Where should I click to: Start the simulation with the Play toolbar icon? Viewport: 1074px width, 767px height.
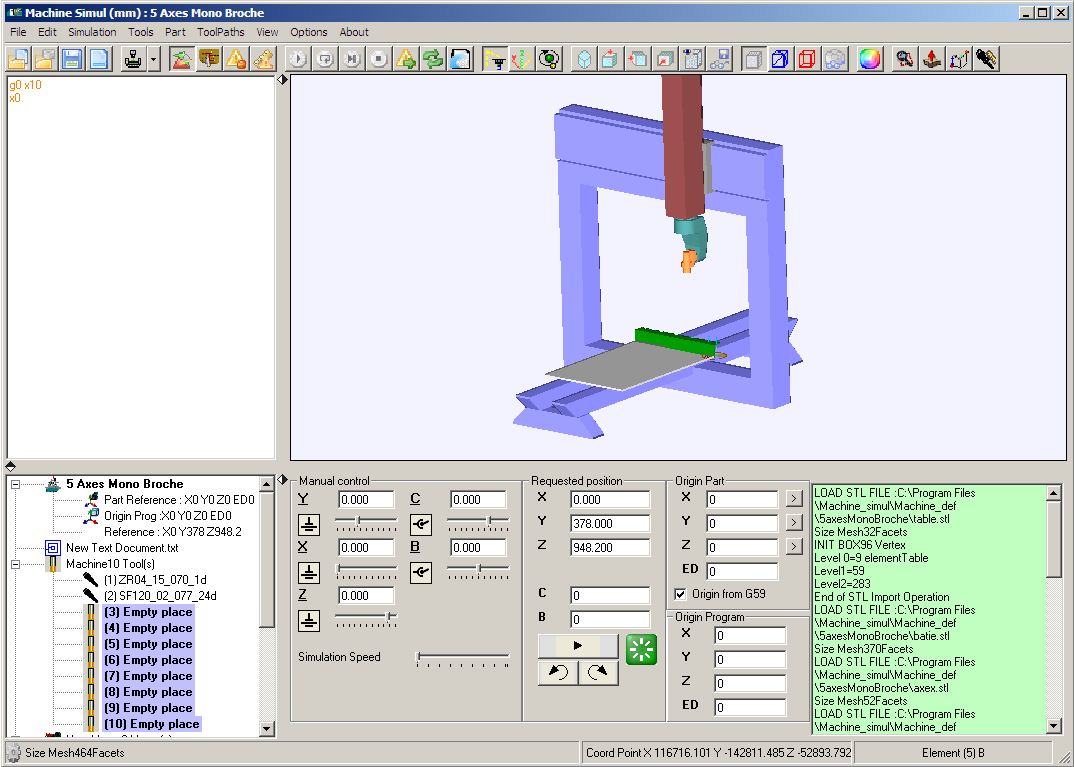[298, 59]
